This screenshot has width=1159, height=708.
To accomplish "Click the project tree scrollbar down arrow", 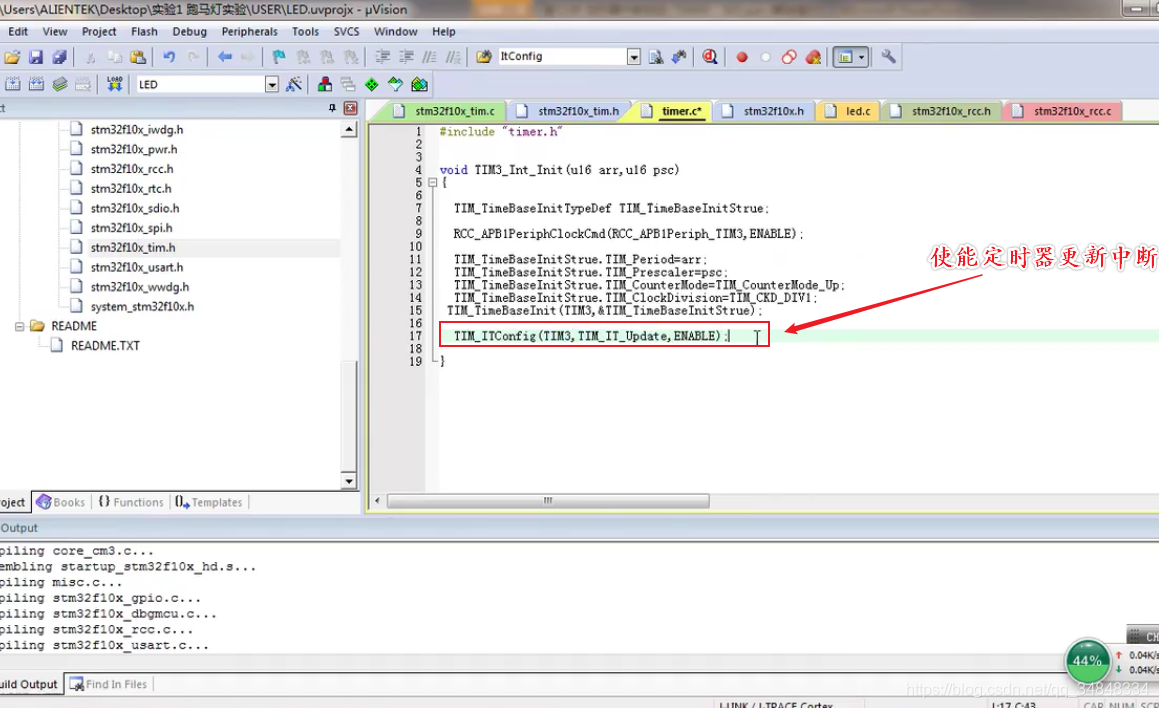I will point(349,481).
